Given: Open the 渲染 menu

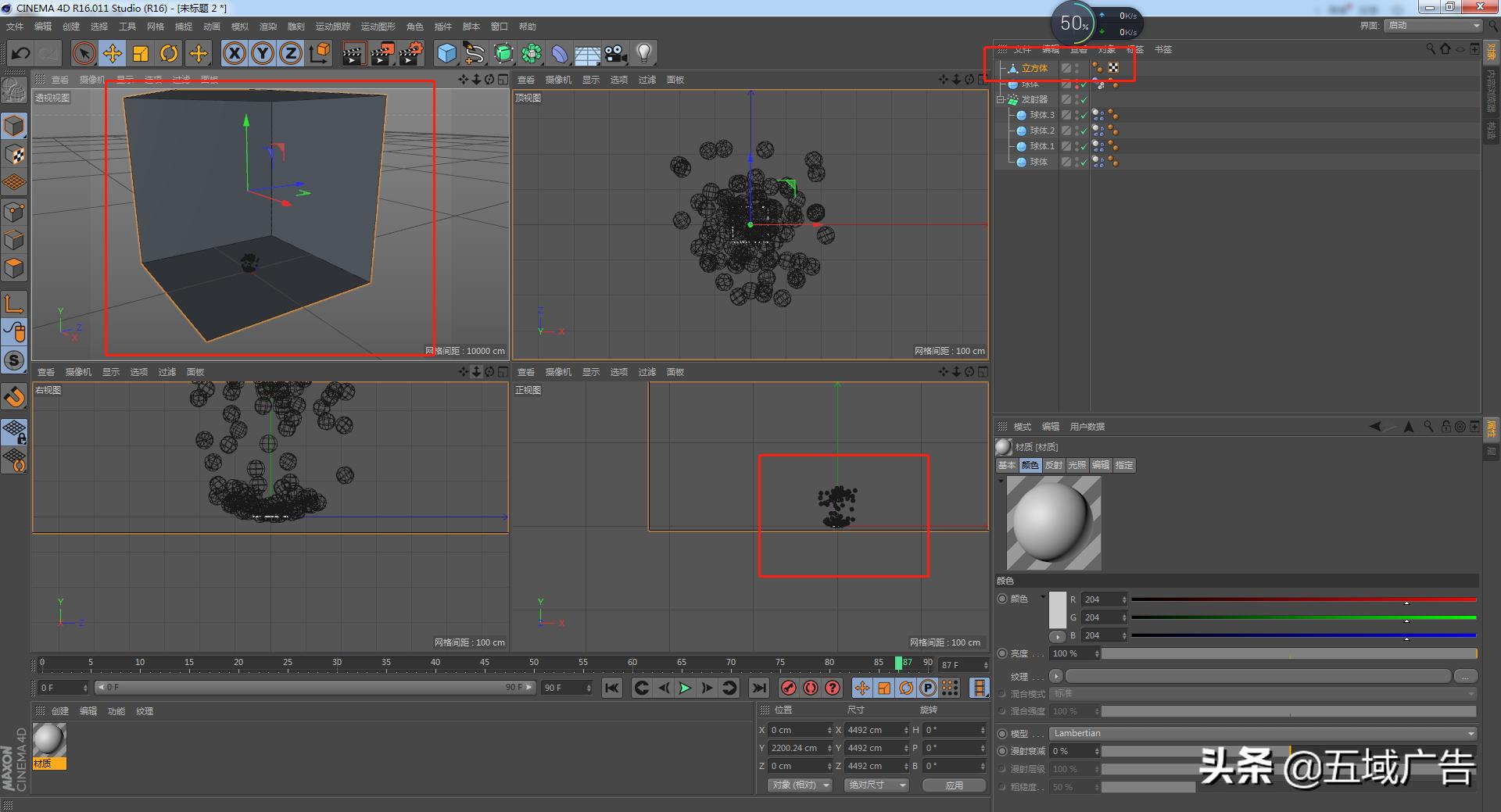Looking at the screenshot, I should tap(267, 27).
